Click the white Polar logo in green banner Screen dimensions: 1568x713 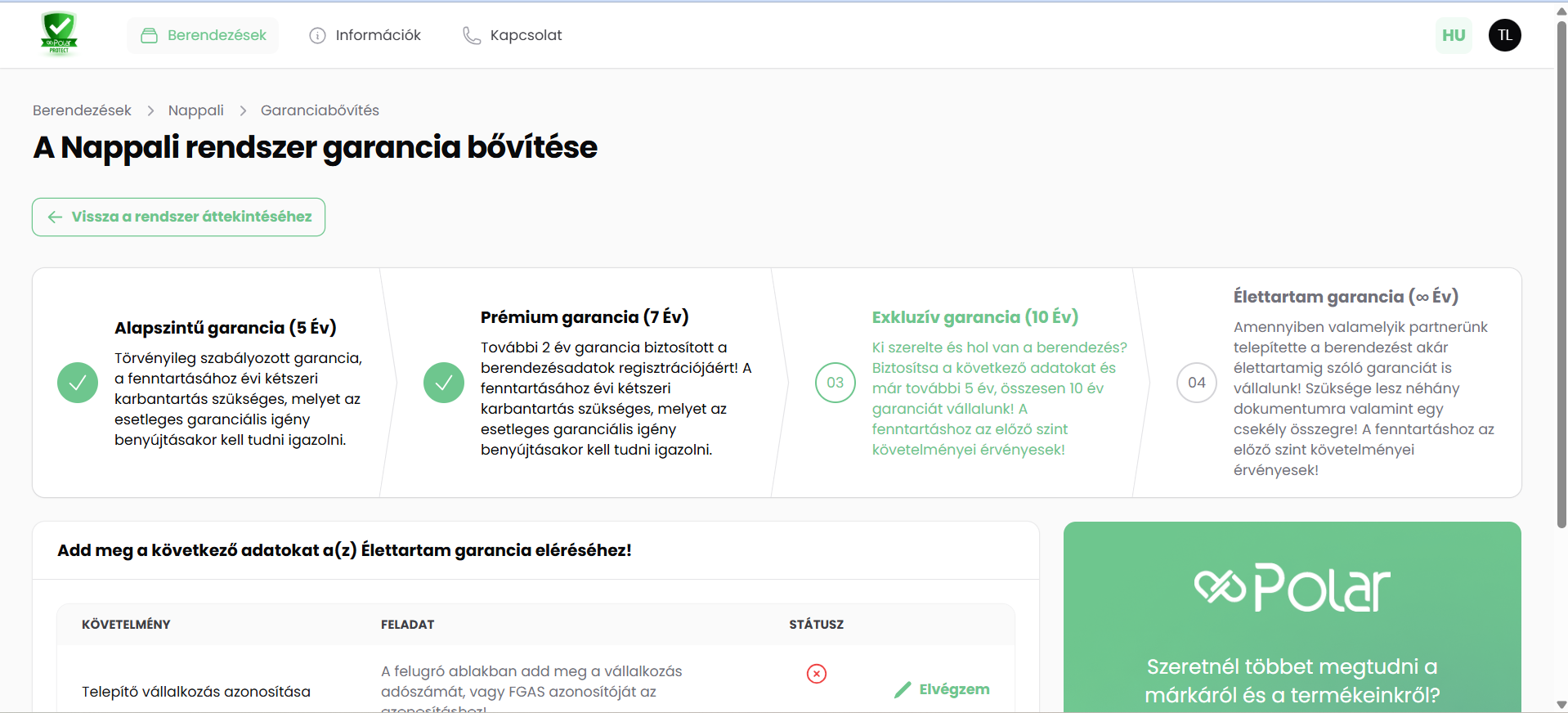[1292, 589]
